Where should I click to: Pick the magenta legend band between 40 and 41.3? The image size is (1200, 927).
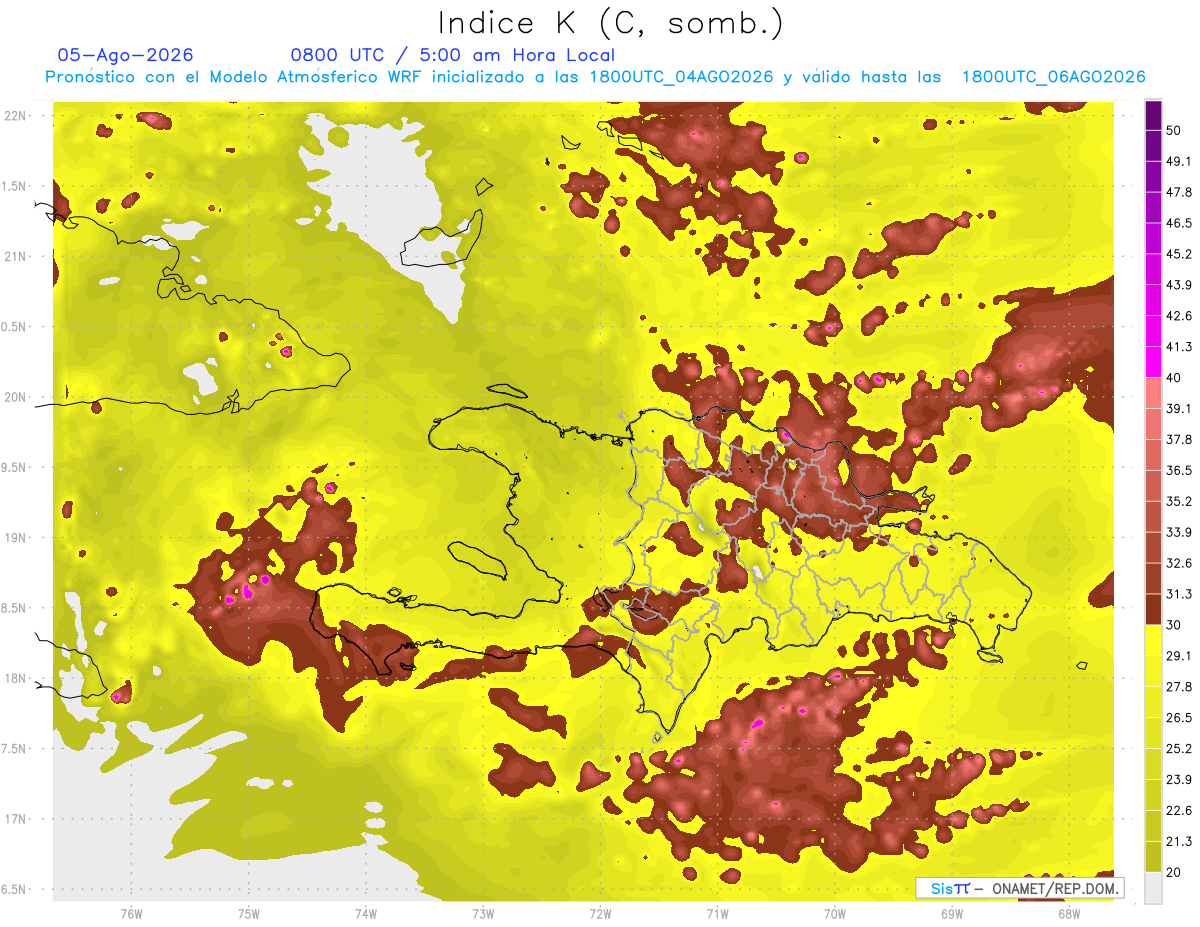(x=1154, y=362)
